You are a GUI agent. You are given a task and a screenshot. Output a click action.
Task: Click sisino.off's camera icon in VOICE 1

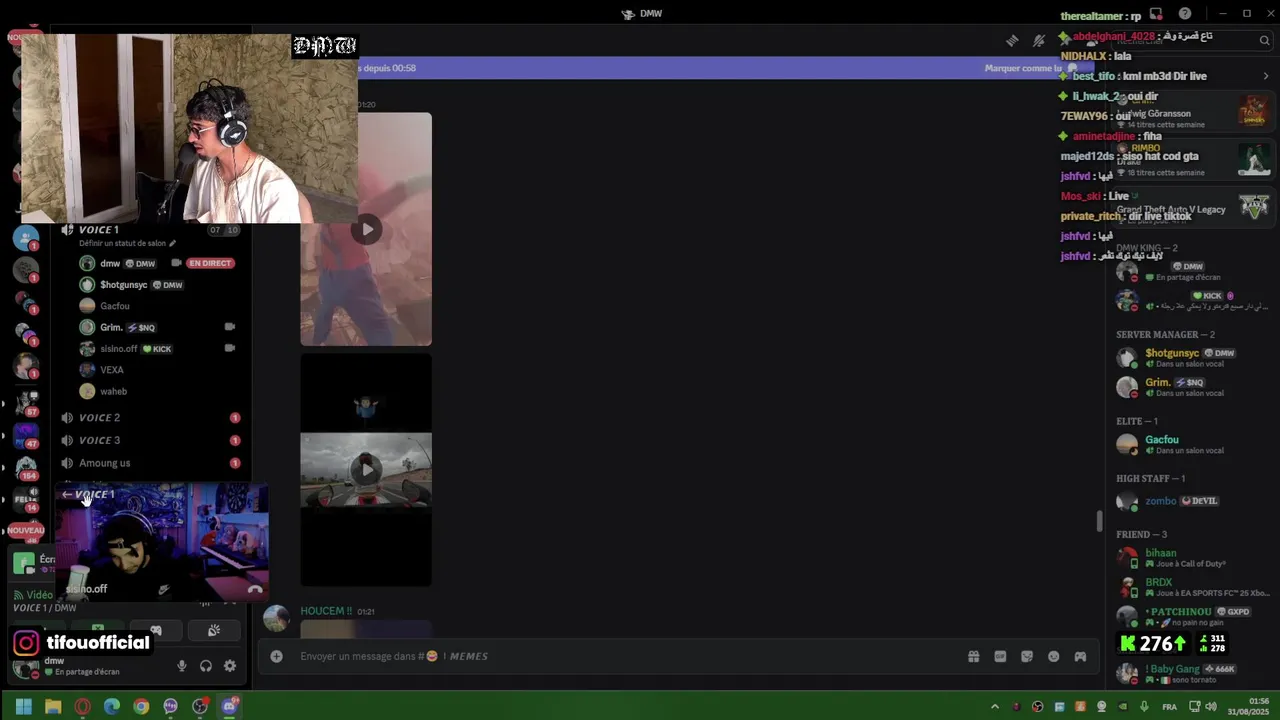[229, 348]
